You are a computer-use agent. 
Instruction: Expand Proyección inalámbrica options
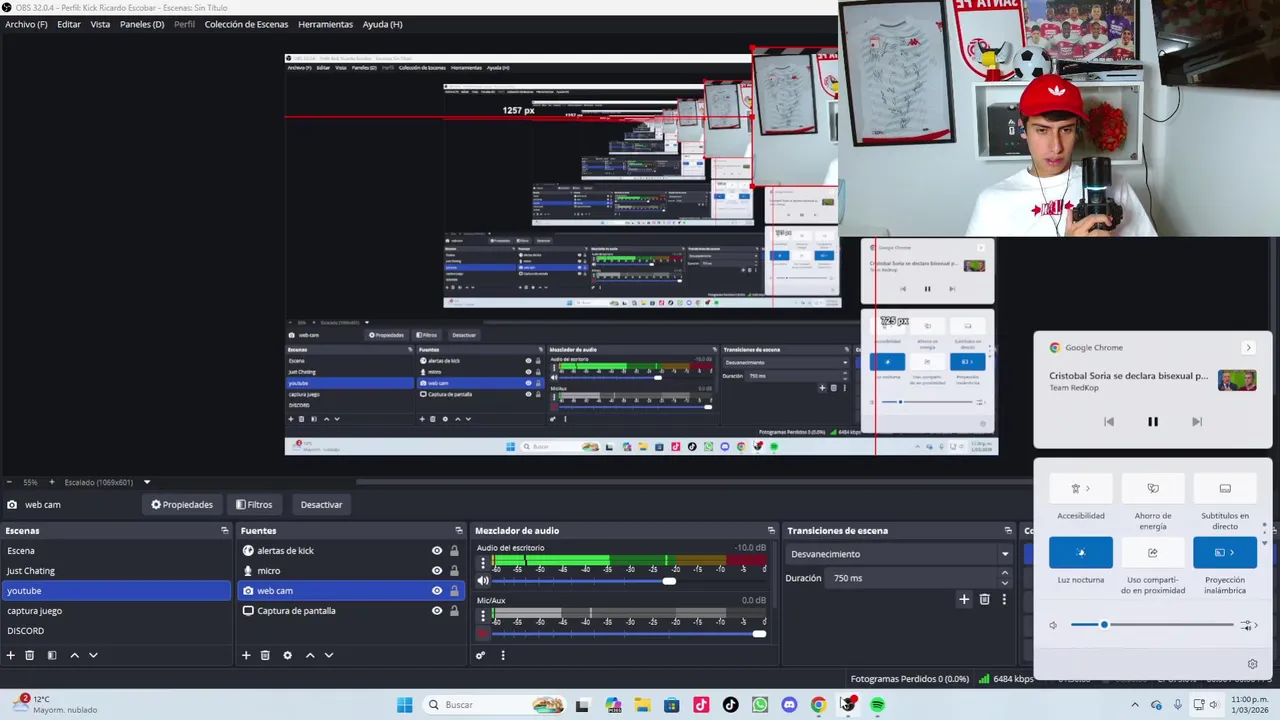coord(1232,552)
